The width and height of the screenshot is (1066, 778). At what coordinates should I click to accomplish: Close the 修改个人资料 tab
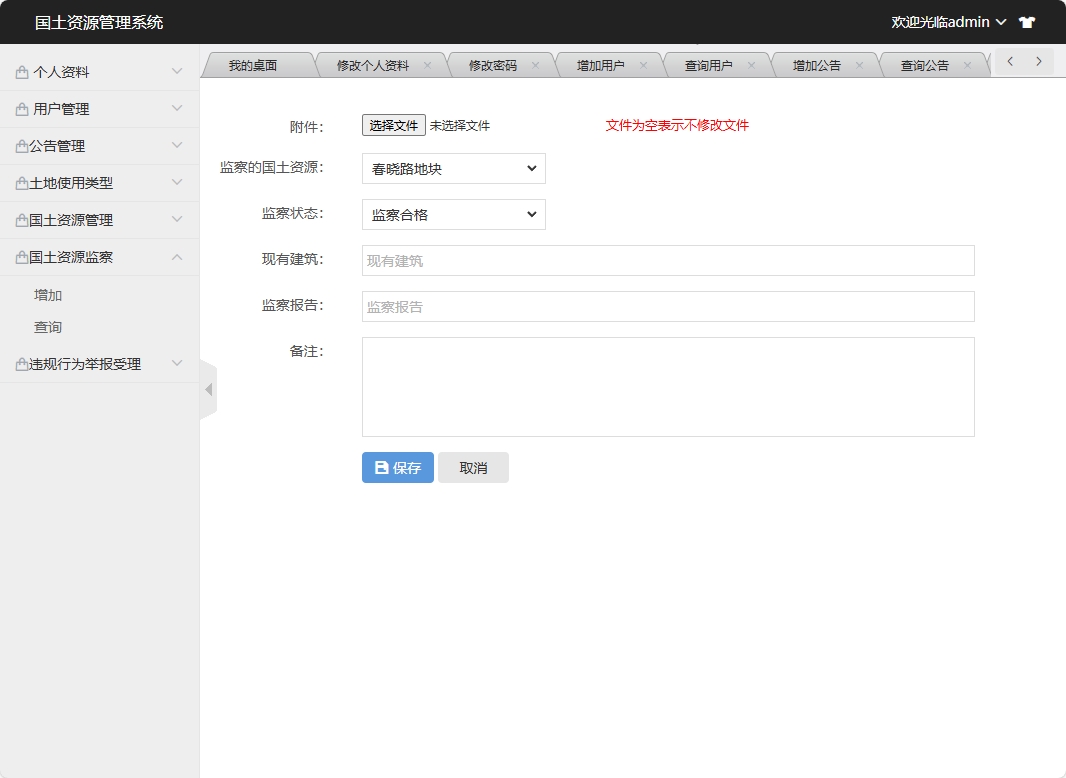(x=427, y=65)
